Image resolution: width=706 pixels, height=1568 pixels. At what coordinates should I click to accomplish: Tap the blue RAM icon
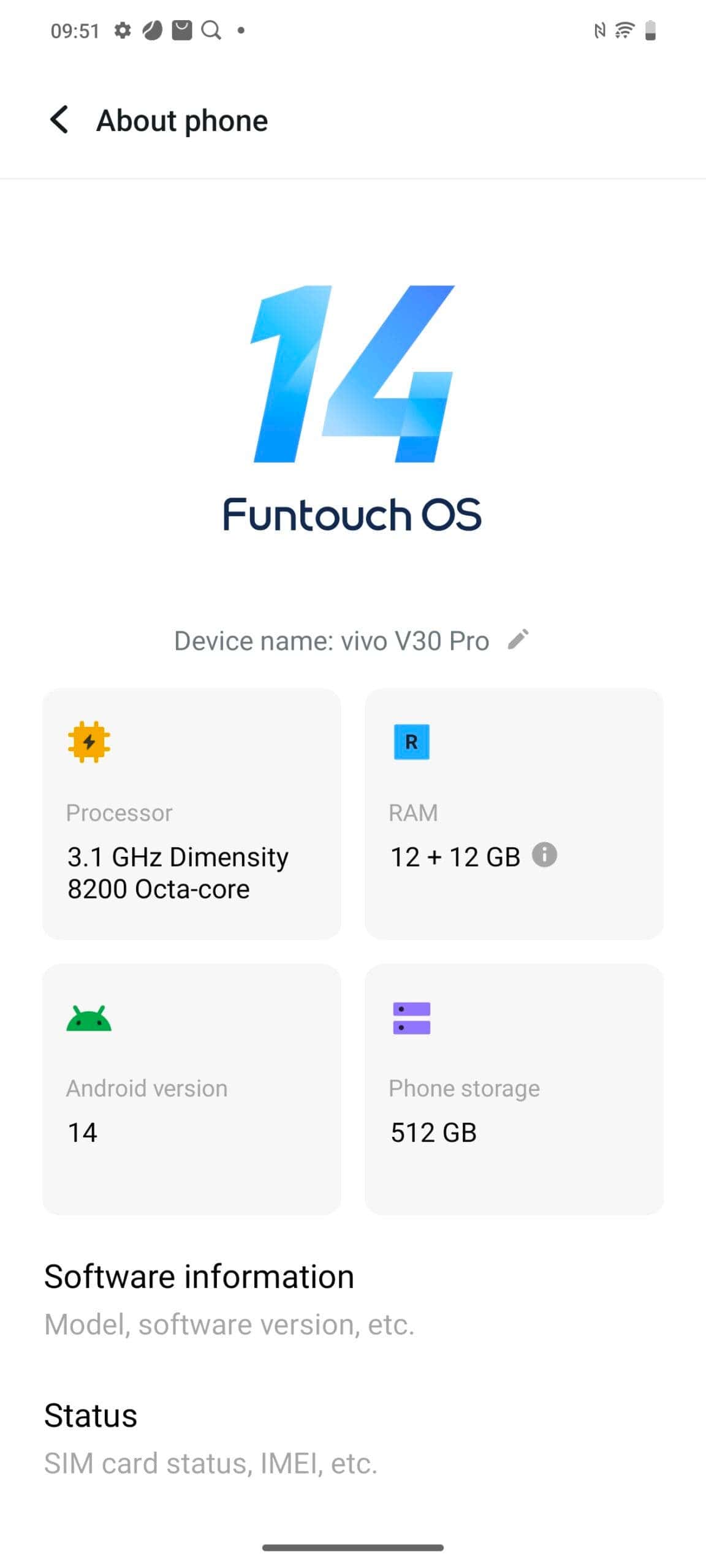pos(411,742)
